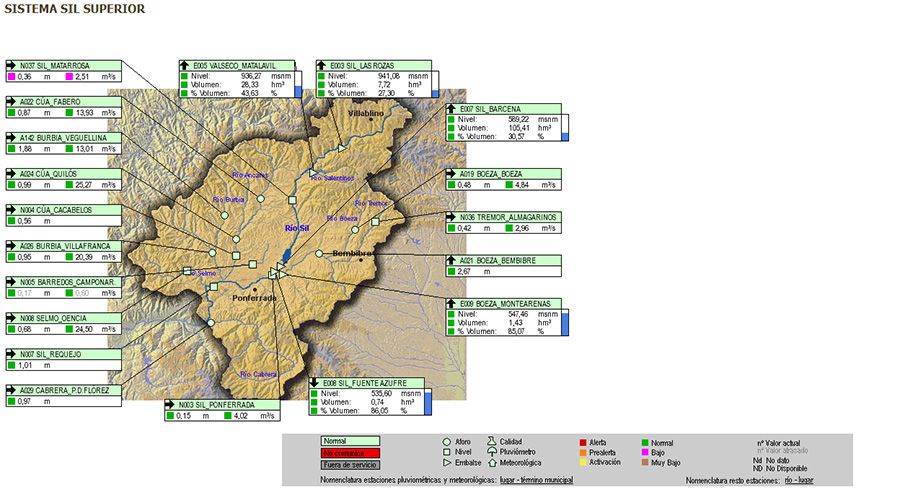The image size is (900, 500).
Task: Click the 'Fuera de servicio' legend box
Action: (x=350, y=464)
